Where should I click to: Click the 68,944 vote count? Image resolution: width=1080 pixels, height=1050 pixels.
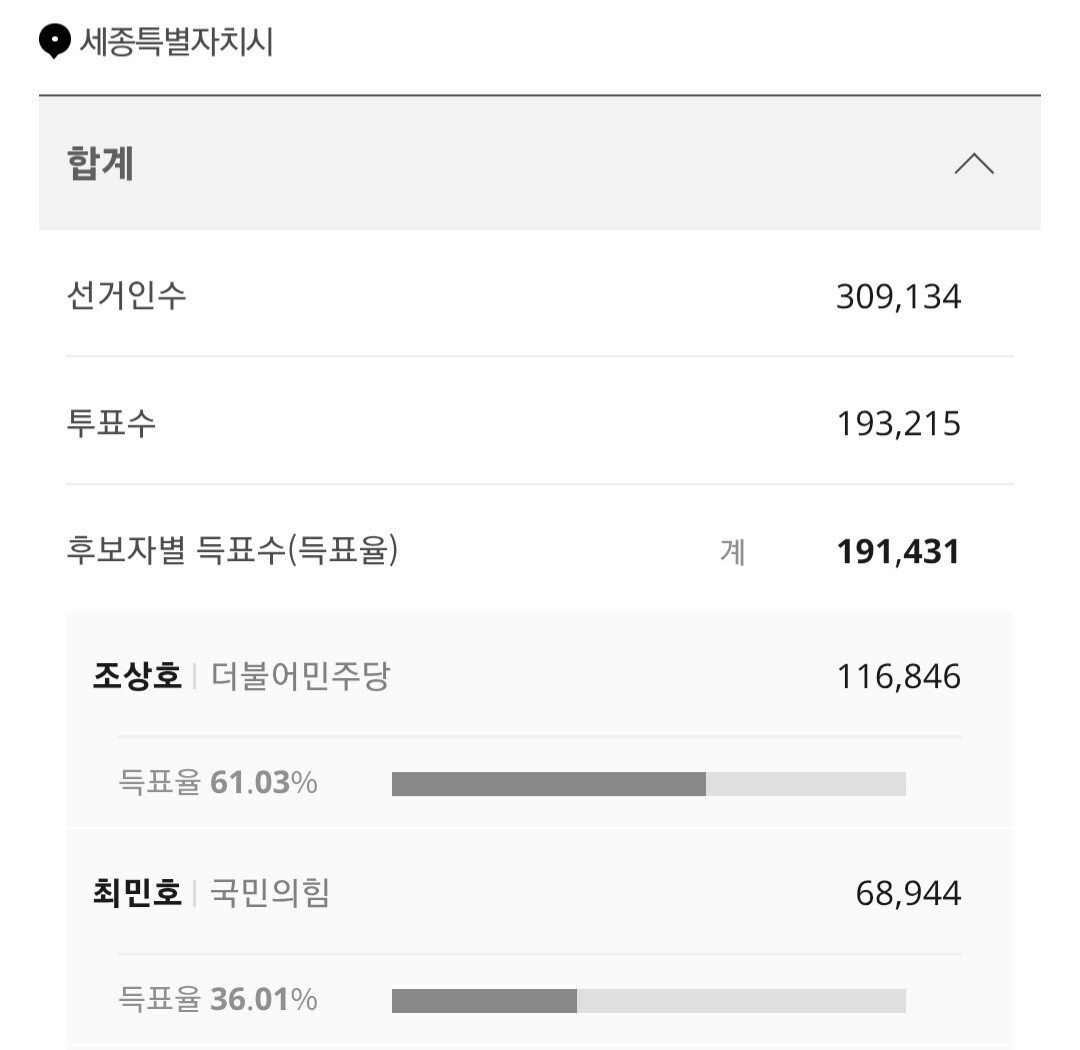click(908, 894)
